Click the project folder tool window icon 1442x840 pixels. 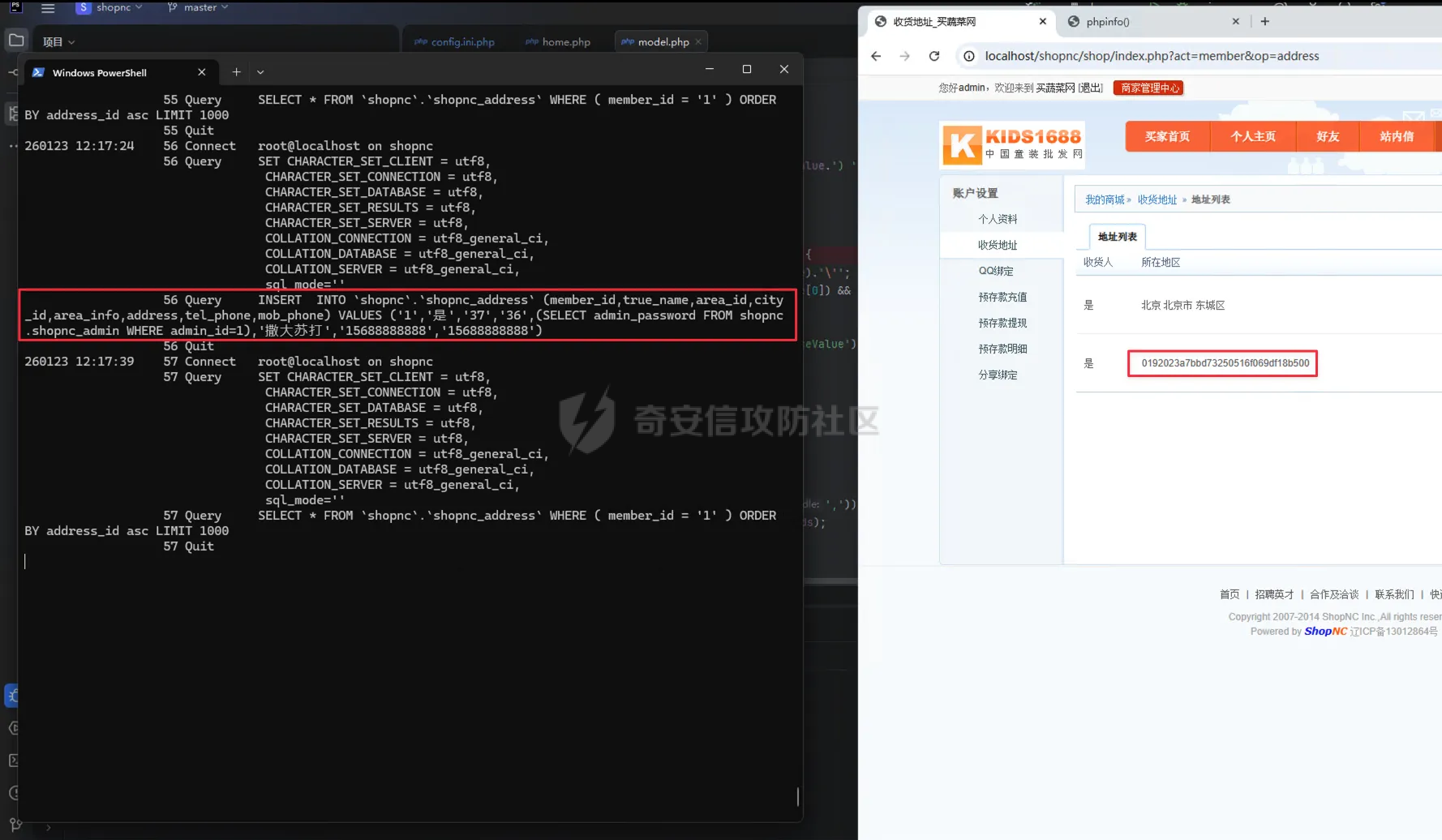(x=16, y=40)
